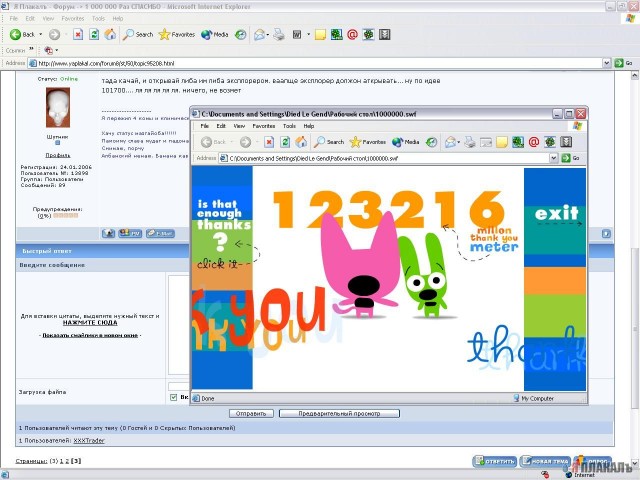This screenshot has height=480, width=640.
Task: Click the НАЖМИТЕ СЮДА quote link
Action: coord(90,322)
